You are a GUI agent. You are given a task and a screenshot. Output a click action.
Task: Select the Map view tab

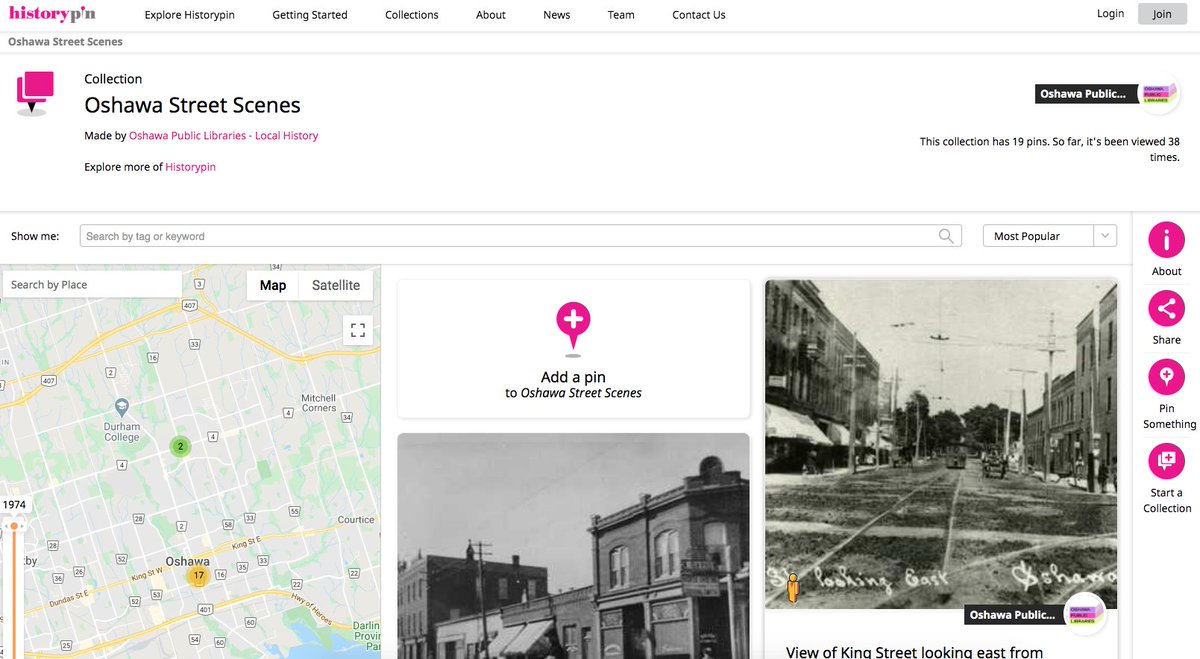(x=273, y=285)
